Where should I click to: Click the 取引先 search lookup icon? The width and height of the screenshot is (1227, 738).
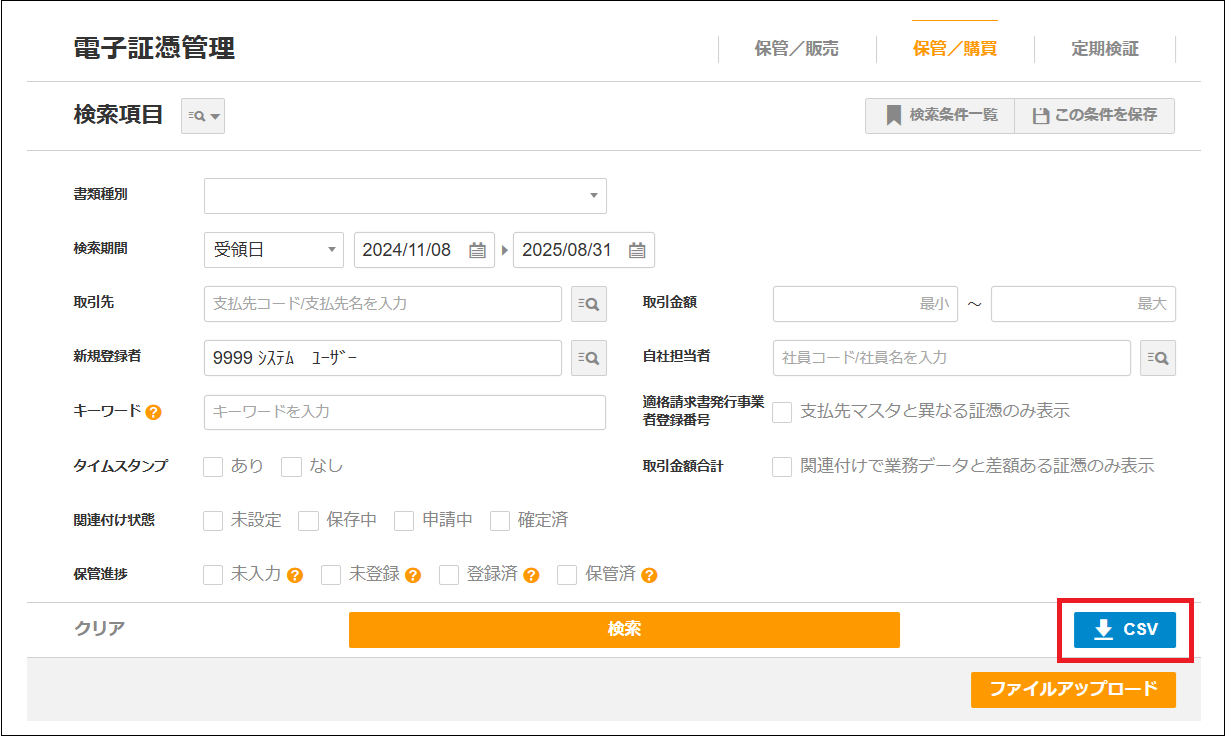589,304
